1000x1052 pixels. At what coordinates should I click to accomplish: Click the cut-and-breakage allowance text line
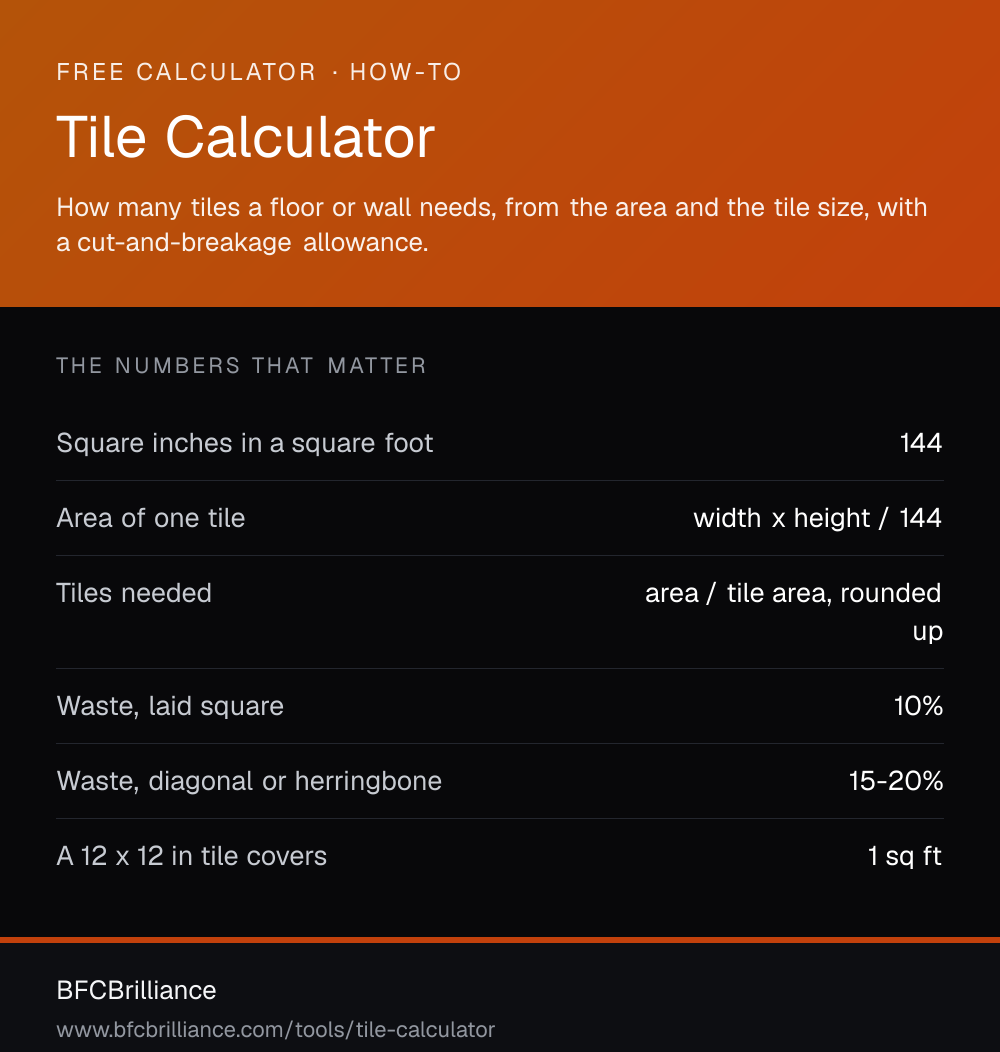pyautogui.click(x=242, y=243)
